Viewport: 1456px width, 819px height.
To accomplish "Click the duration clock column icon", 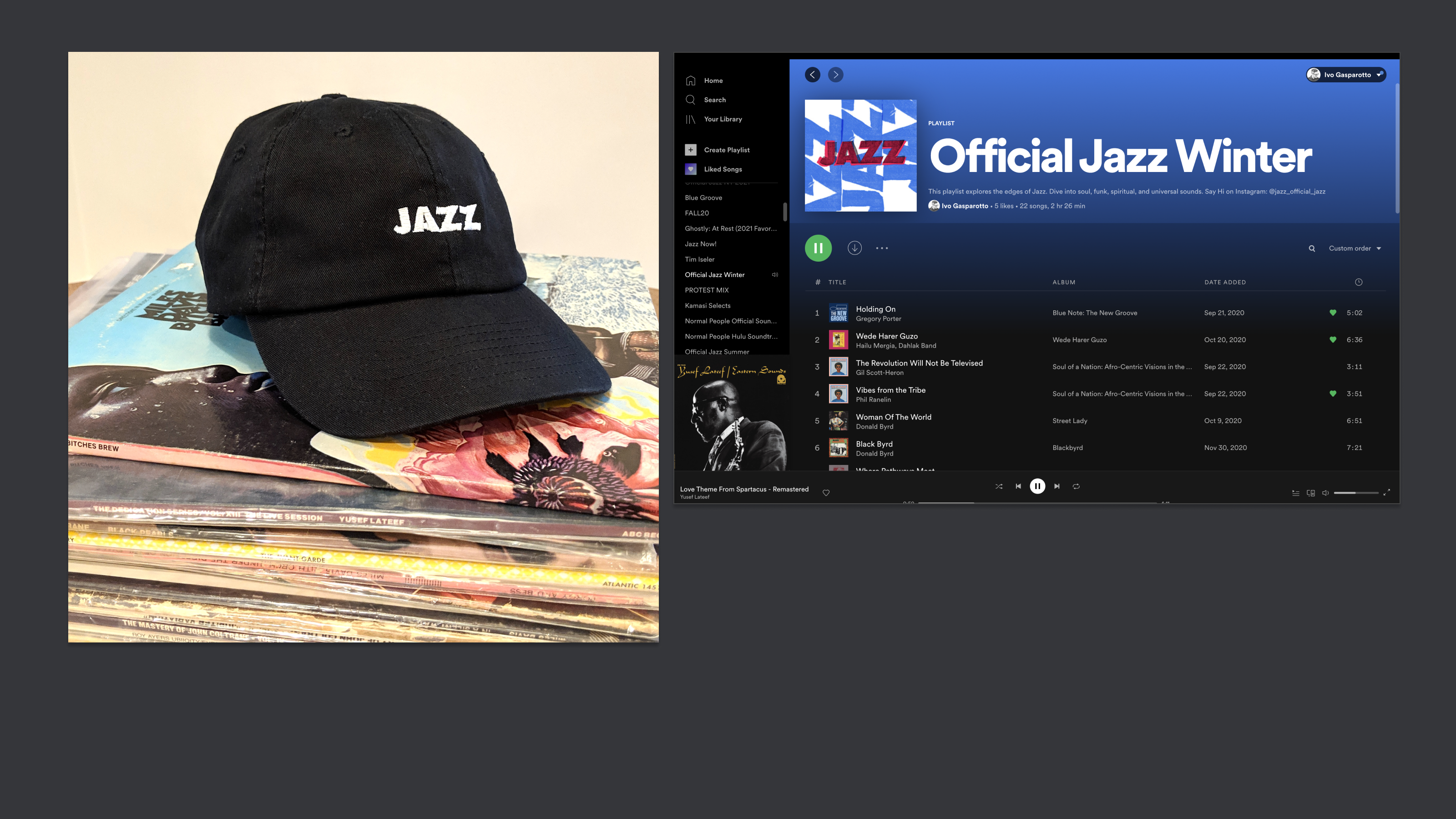I will click(x=1359, y=282).
